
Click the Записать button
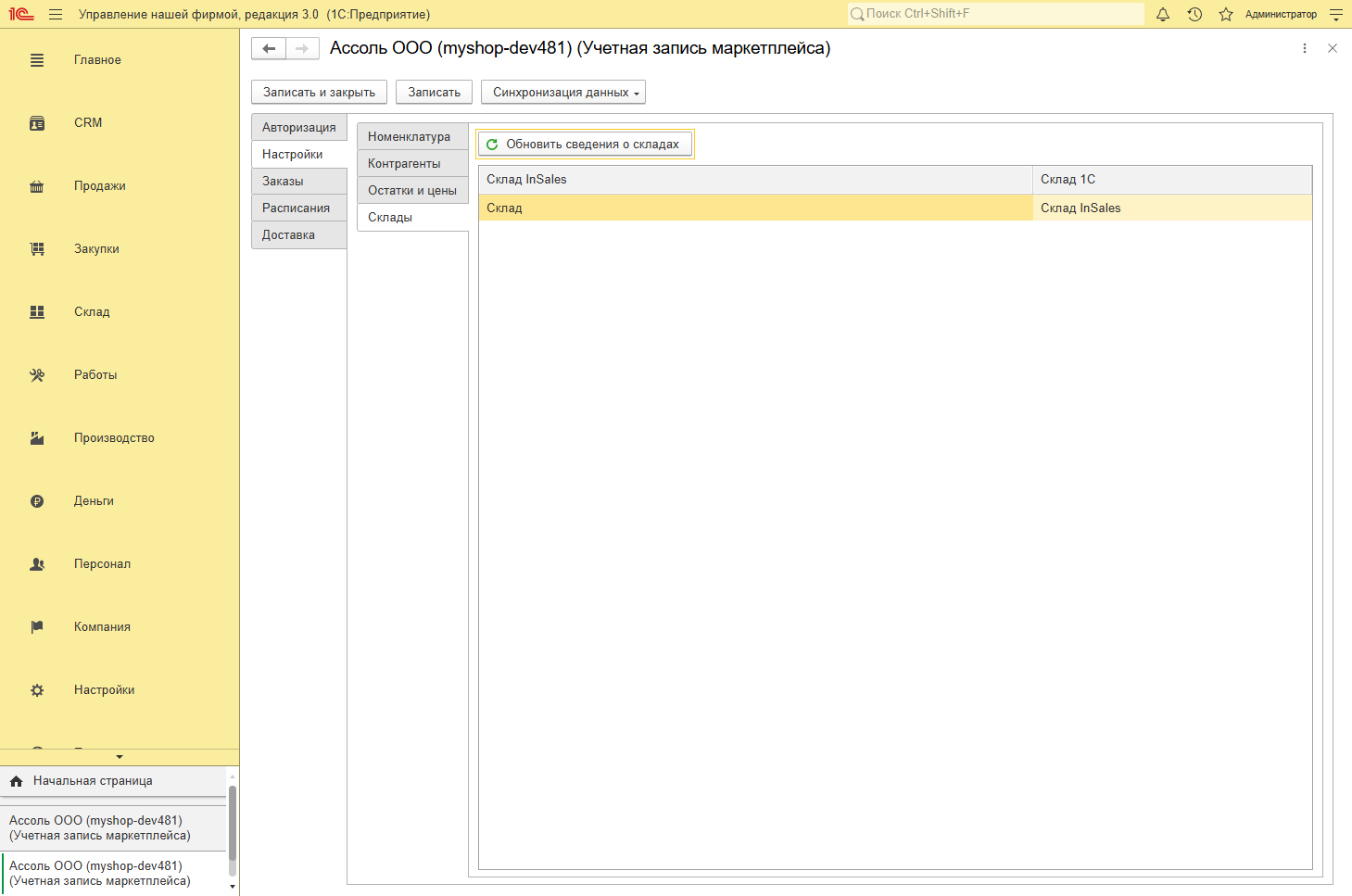tap(435, 93)
